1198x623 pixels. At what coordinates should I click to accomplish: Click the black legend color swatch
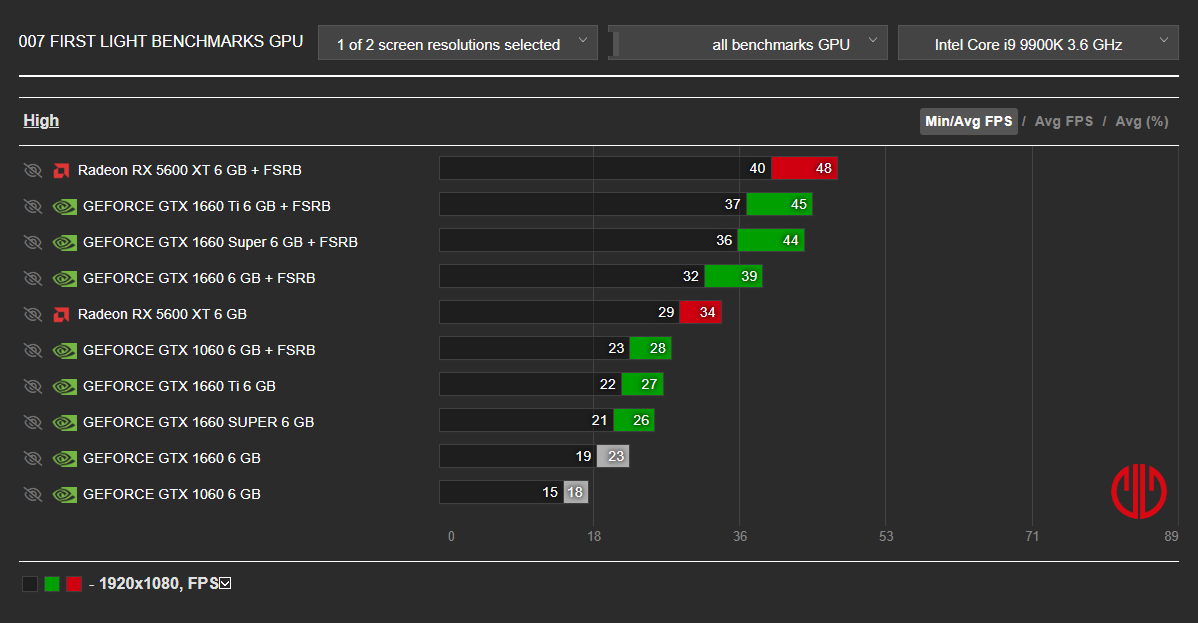pyautogui.click(x=30, y=584)
